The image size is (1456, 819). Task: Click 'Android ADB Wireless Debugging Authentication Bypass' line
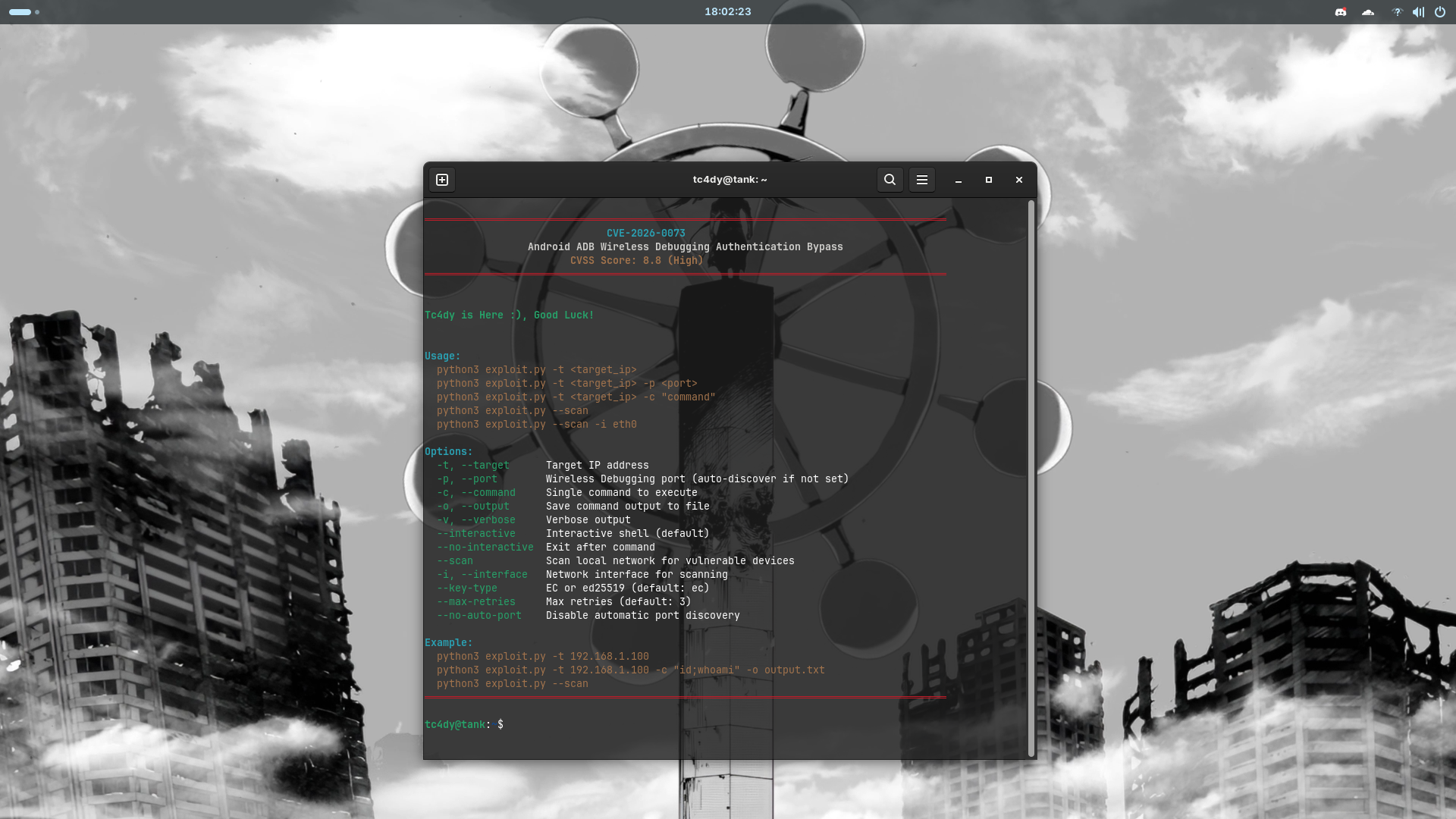click(x=685, y=247)
